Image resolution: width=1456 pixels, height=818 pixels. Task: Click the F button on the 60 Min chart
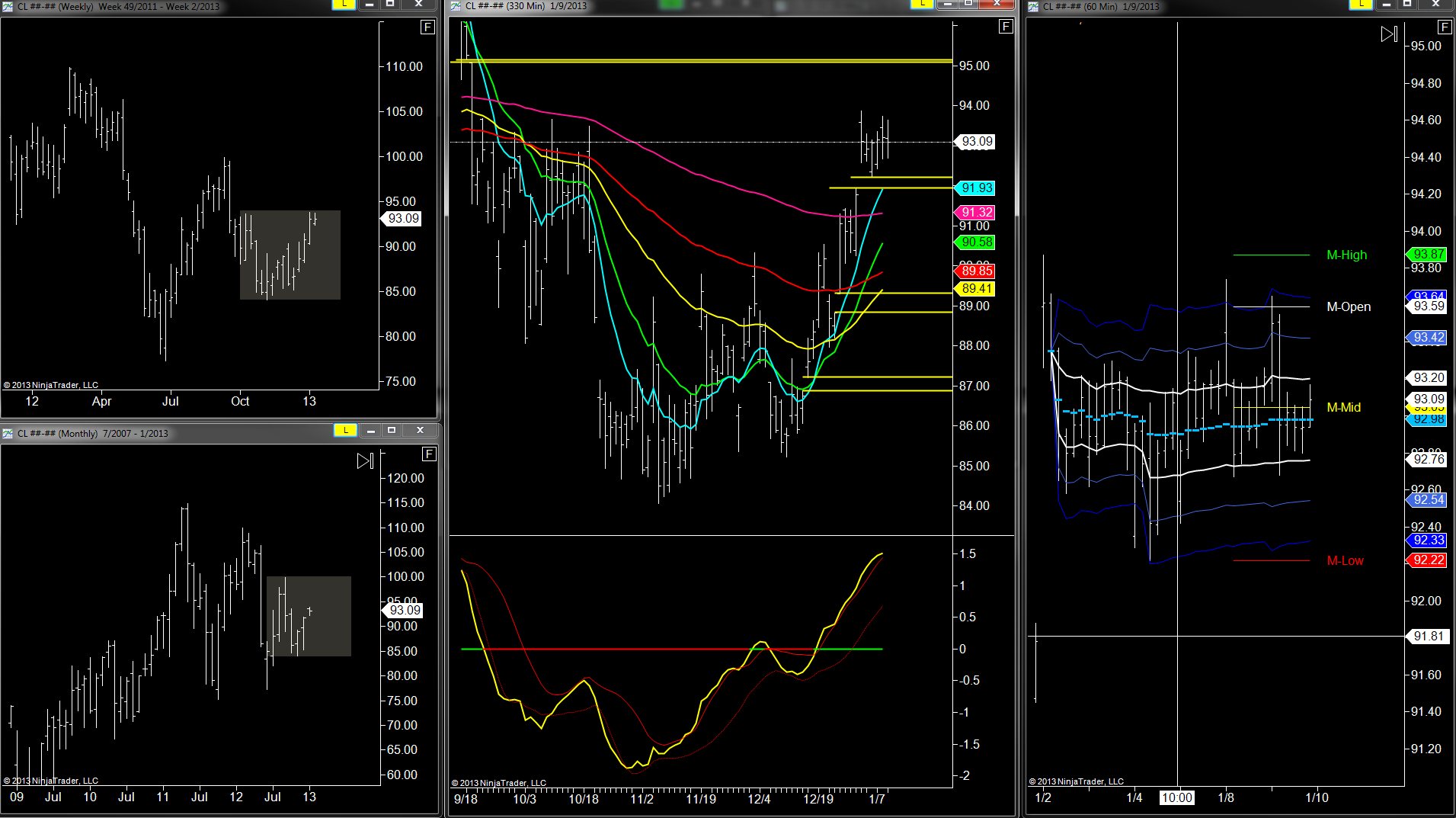coord(1444,27)
